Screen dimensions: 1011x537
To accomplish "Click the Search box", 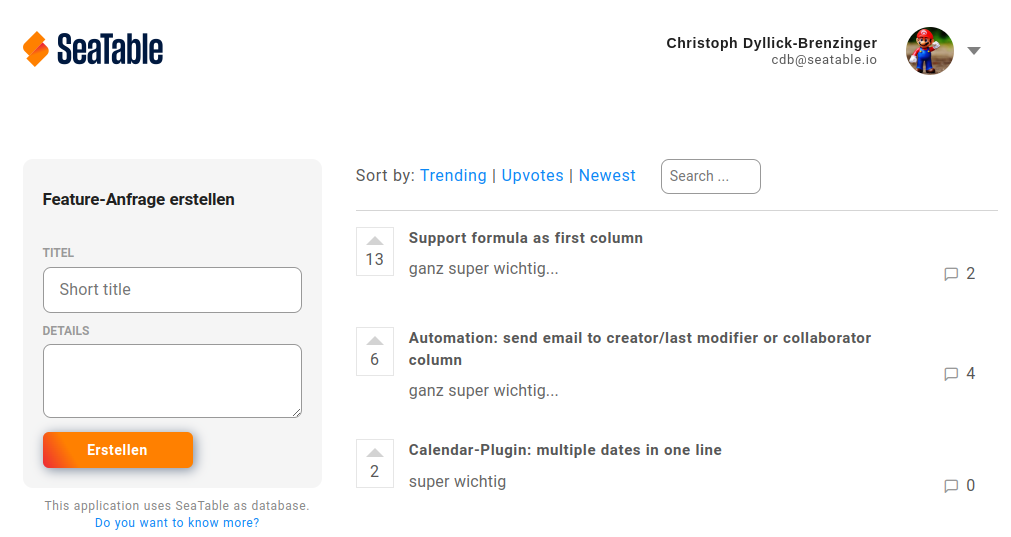I will (710, 176).
